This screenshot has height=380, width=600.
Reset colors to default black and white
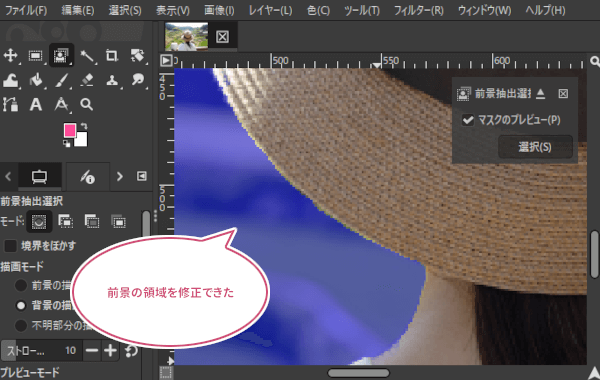click(67, 144)
